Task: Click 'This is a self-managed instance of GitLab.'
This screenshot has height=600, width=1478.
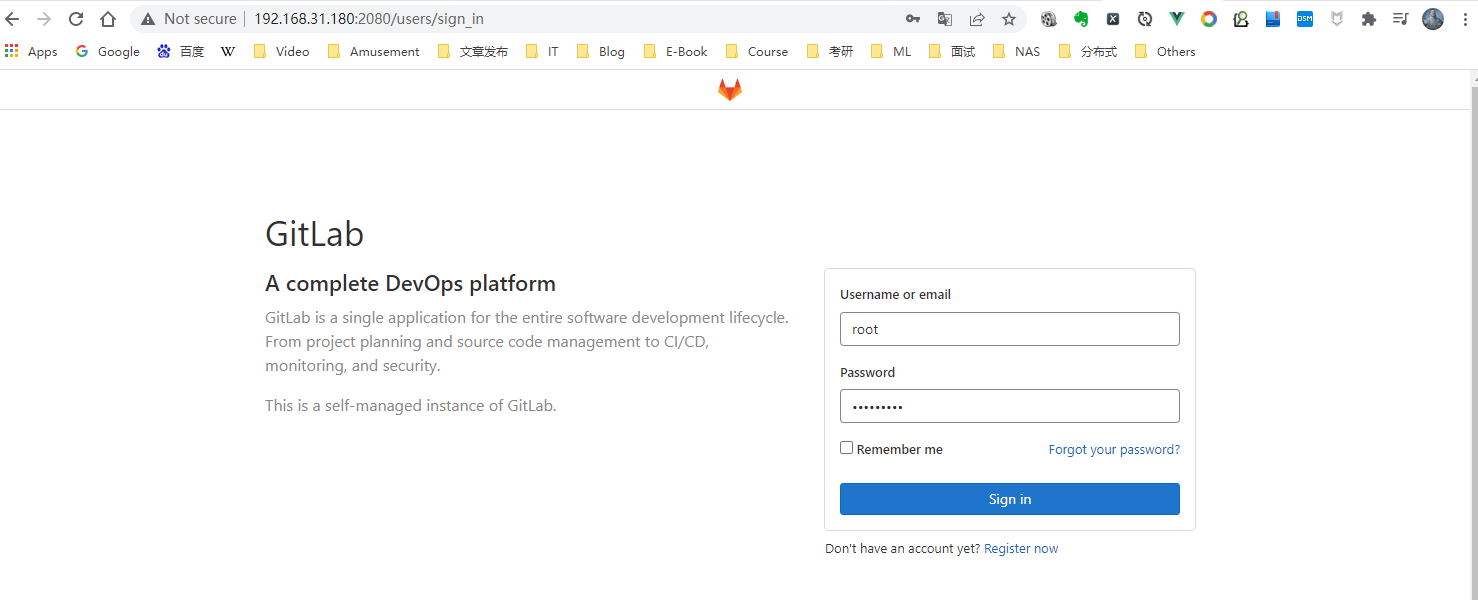Action: pyautogui.click(x=411, y=406)
